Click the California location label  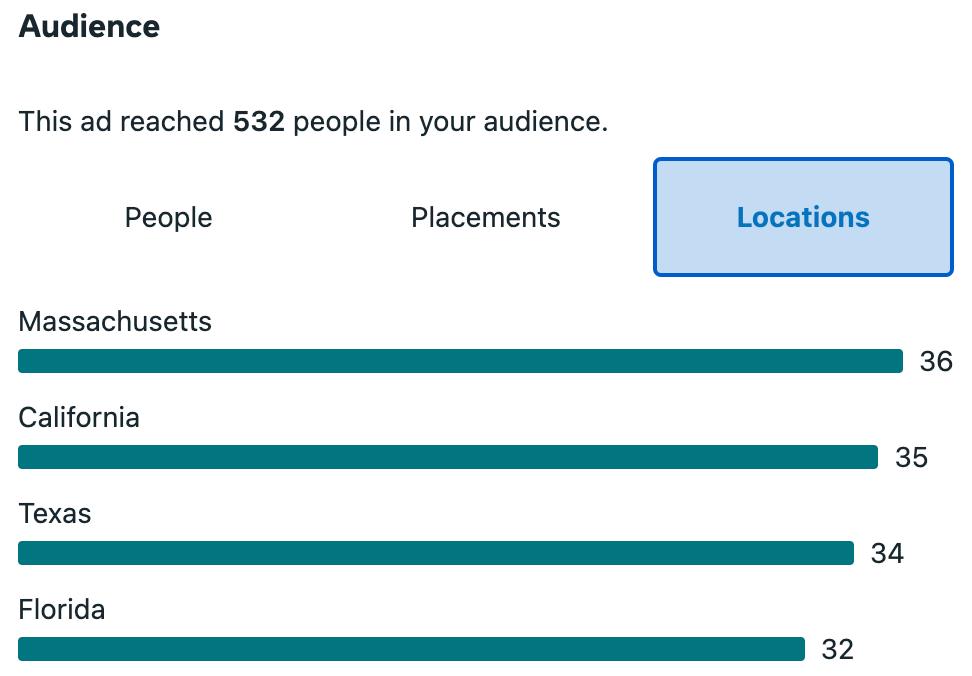[79, 417]
